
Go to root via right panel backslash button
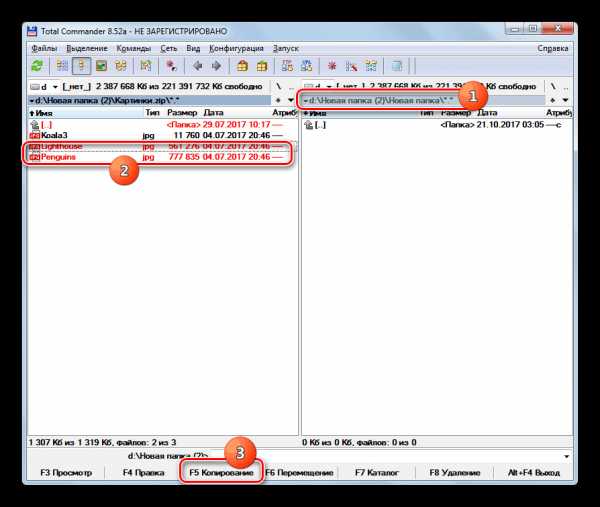click(553, 86)
